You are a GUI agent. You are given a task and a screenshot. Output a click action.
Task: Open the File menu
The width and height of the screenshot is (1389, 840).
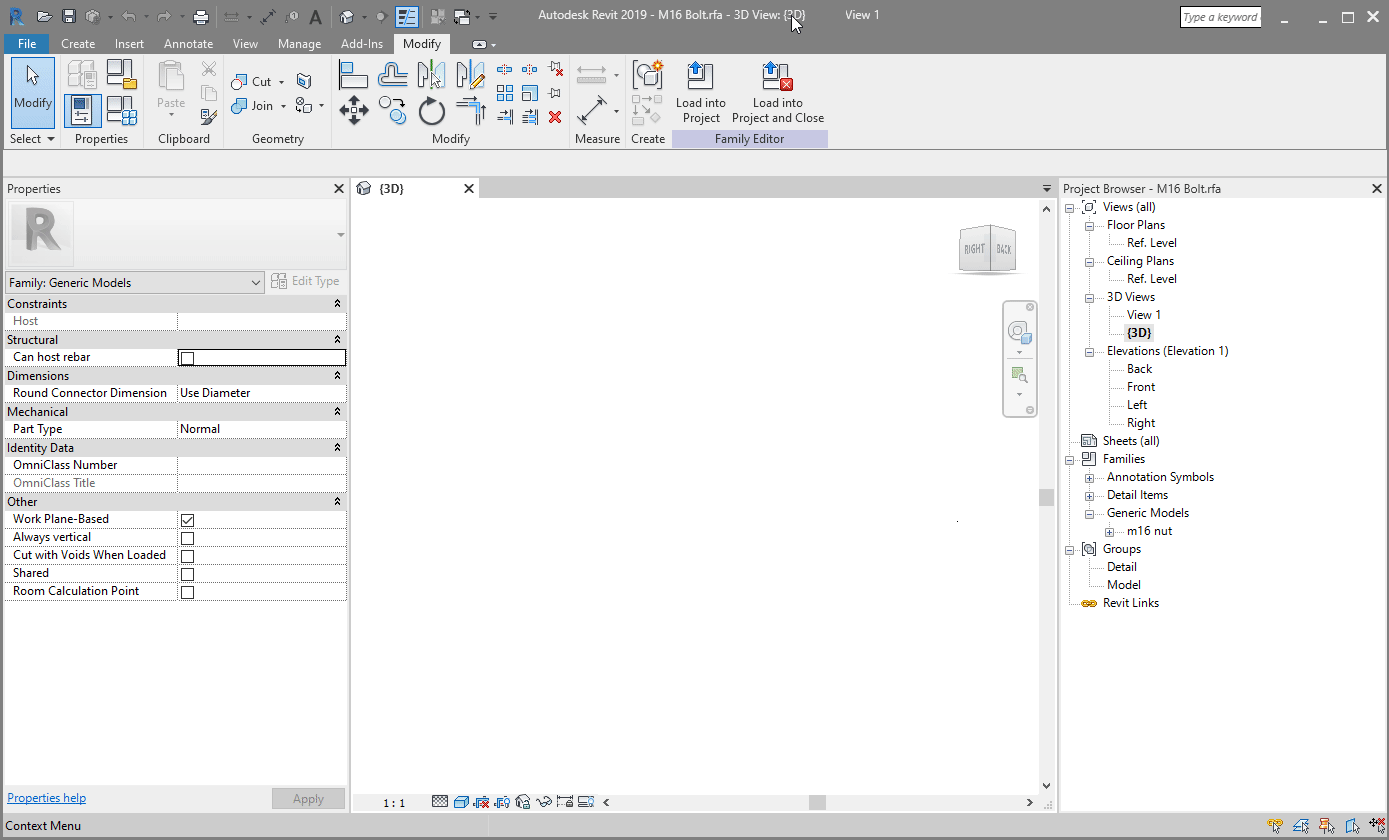coord(26,43)
